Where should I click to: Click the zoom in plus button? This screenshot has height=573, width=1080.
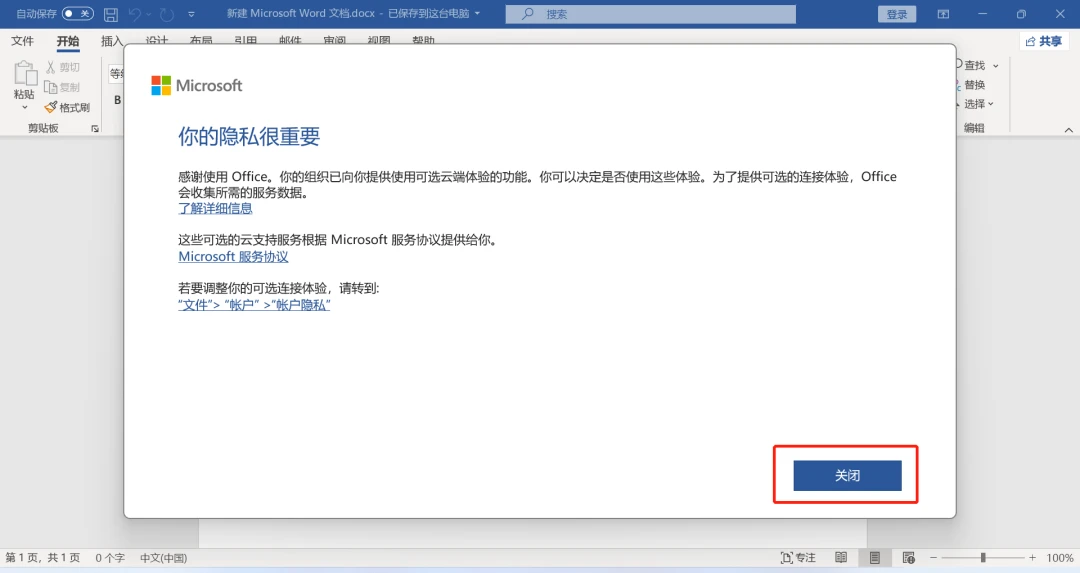coord(1032,558)
